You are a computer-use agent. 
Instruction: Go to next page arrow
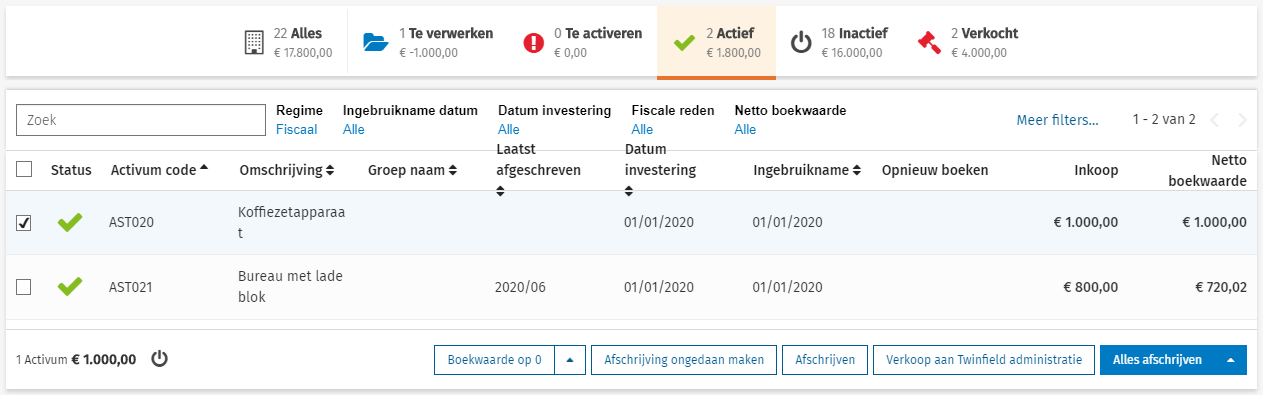tap(1242, 120)
